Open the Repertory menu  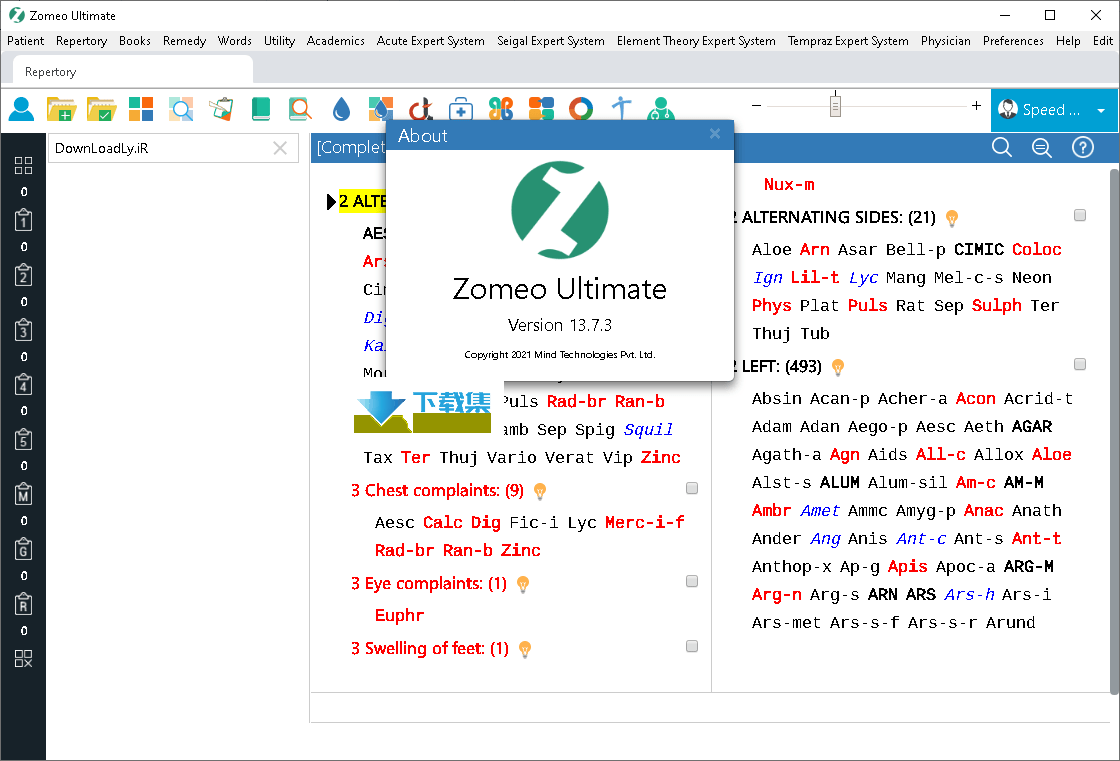pyautogui.click(x=81, y=41)
